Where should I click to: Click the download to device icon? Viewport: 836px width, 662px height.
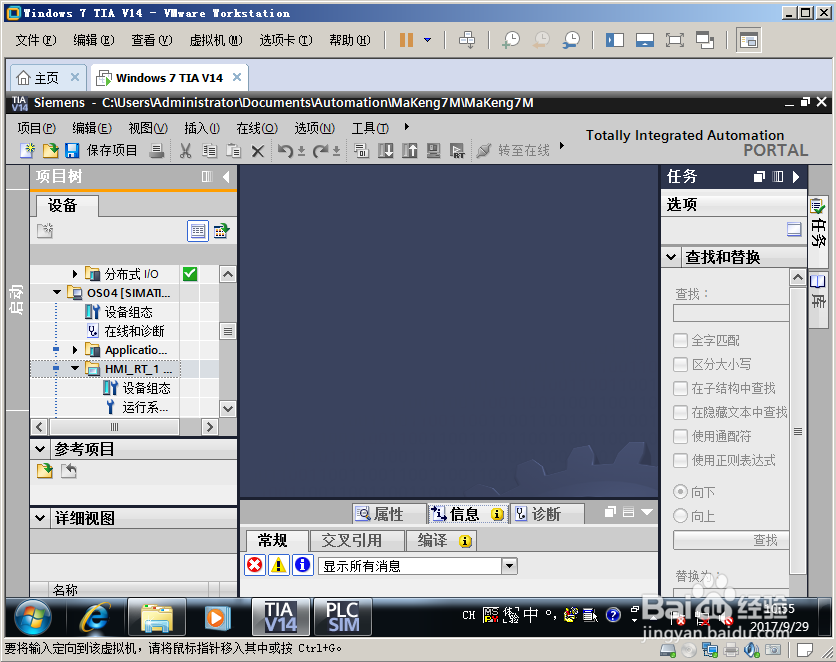(385, 151)
